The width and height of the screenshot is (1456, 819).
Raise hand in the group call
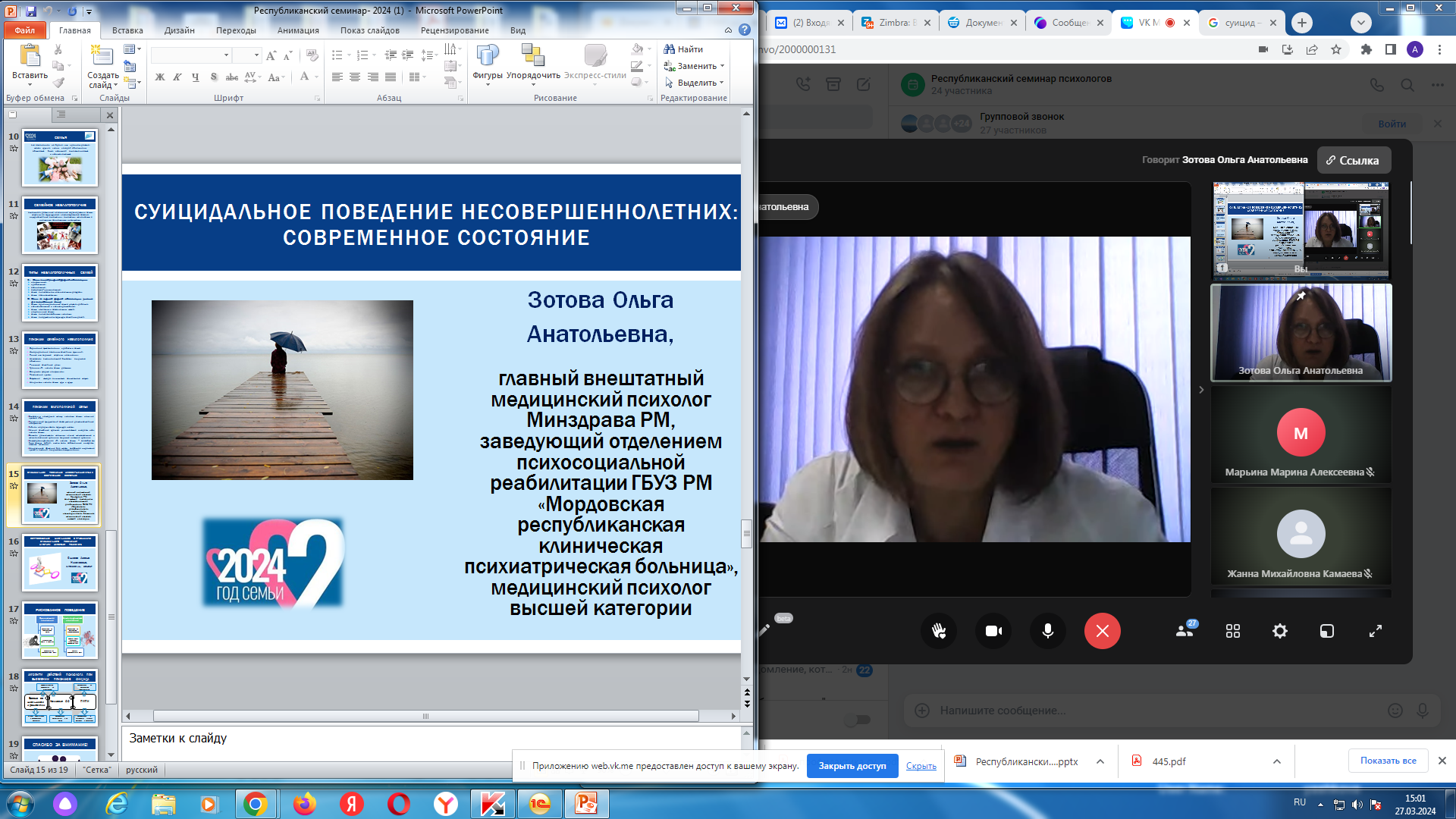(x=939, y=631)
